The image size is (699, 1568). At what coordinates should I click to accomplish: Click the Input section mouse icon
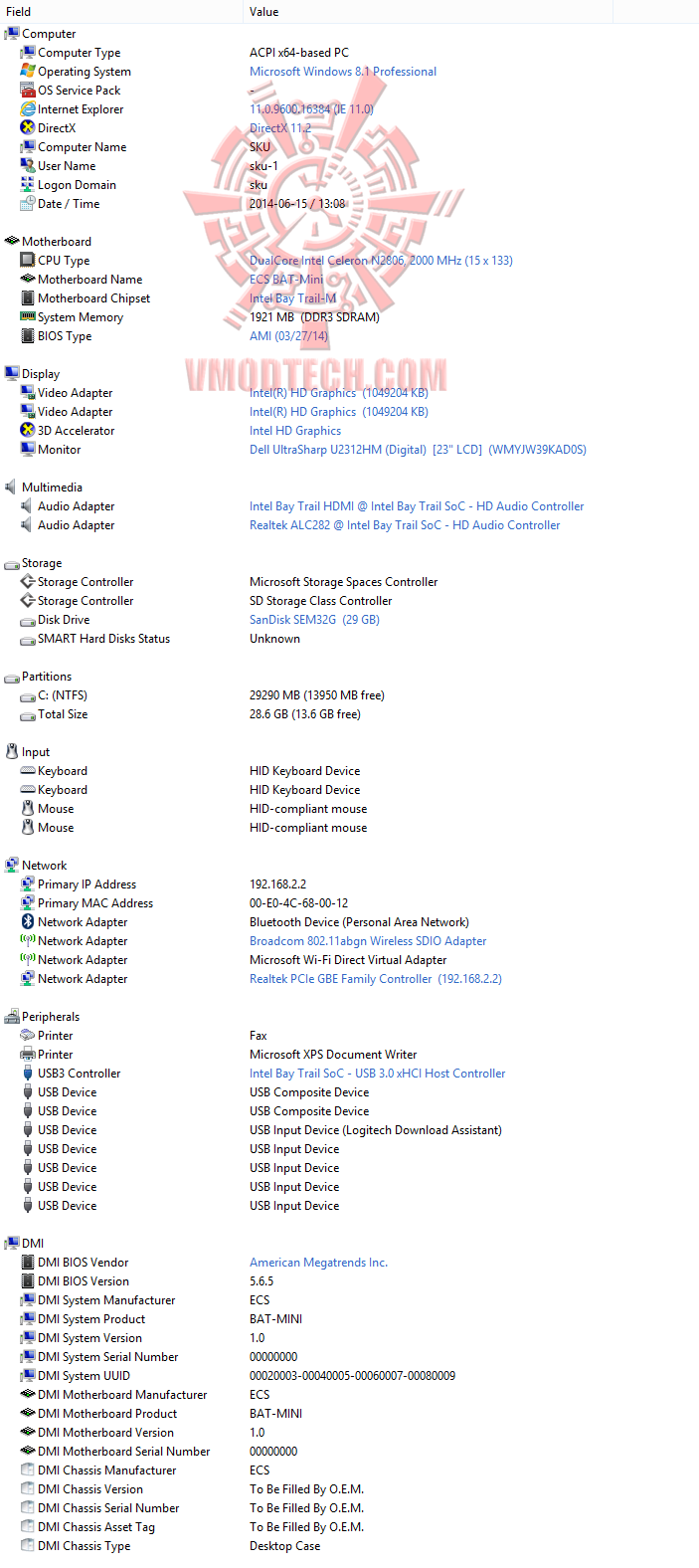(x=12, y=752)
